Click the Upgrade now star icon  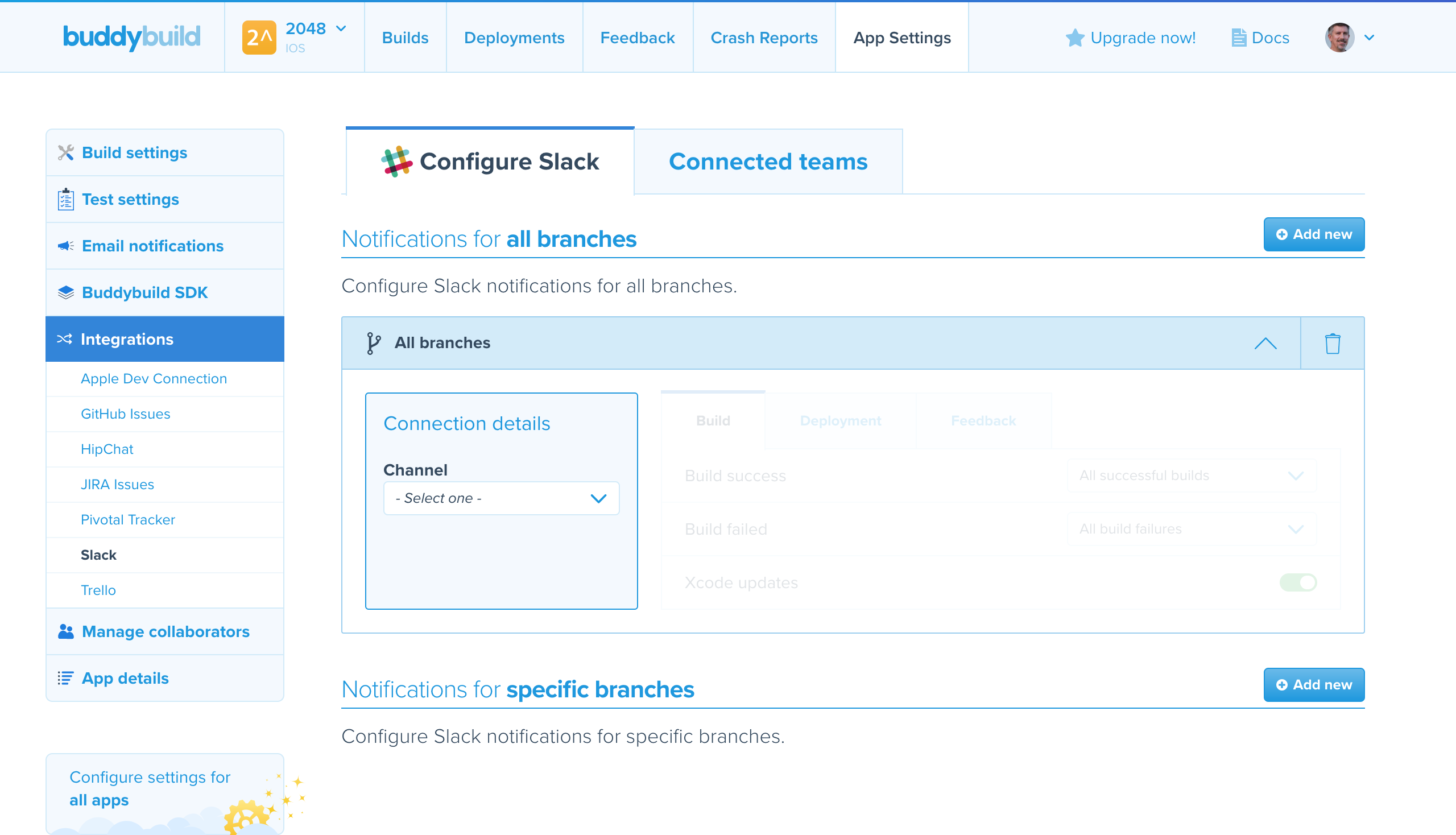click(1074, 38)
